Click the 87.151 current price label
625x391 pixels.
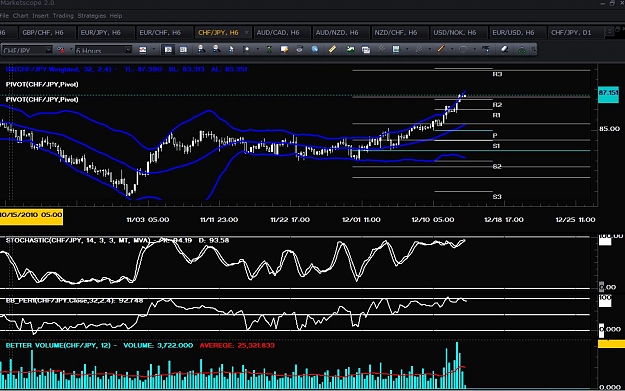click(608, 94)
